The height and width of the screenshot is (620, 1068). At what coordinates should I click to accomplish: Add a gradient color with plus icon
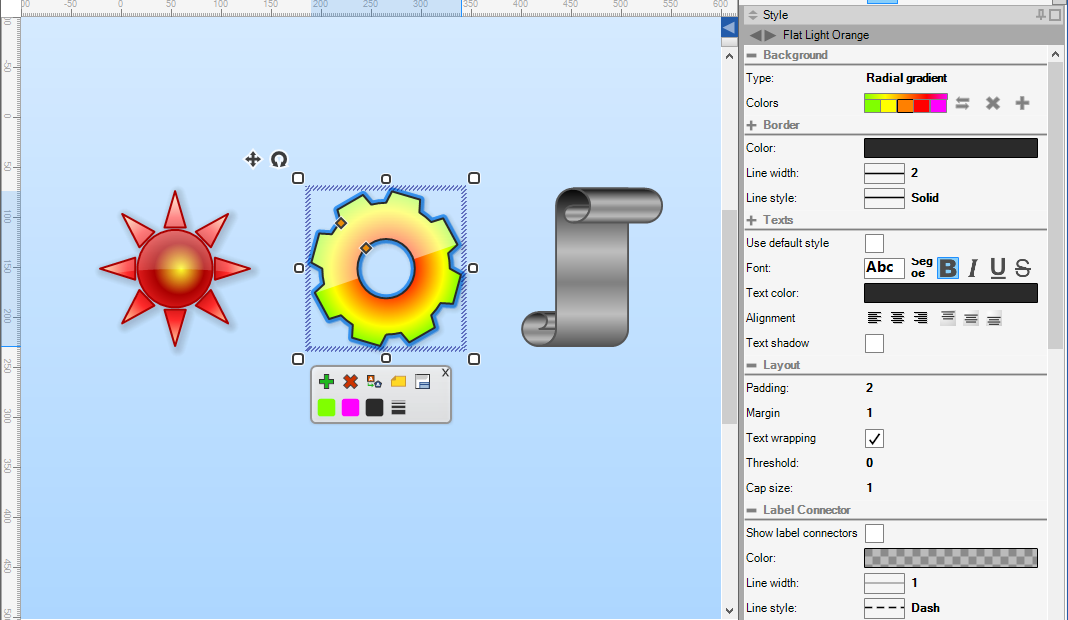pos(1022,103)
